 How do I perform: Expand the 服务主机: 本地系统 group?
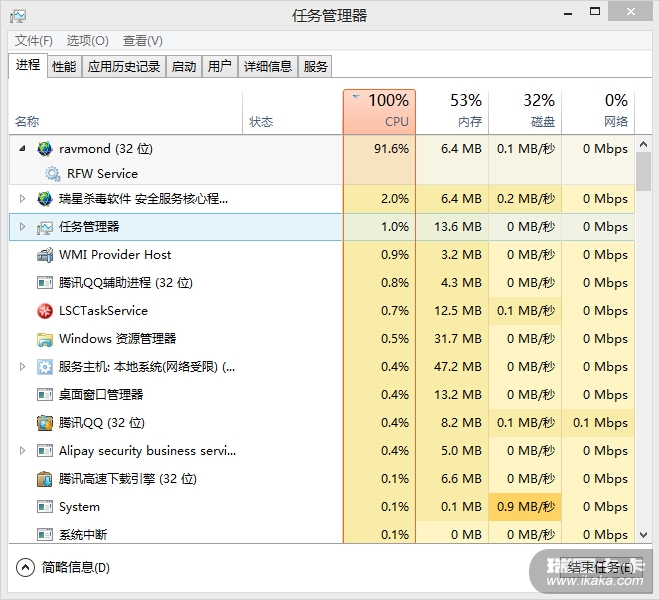22,366
